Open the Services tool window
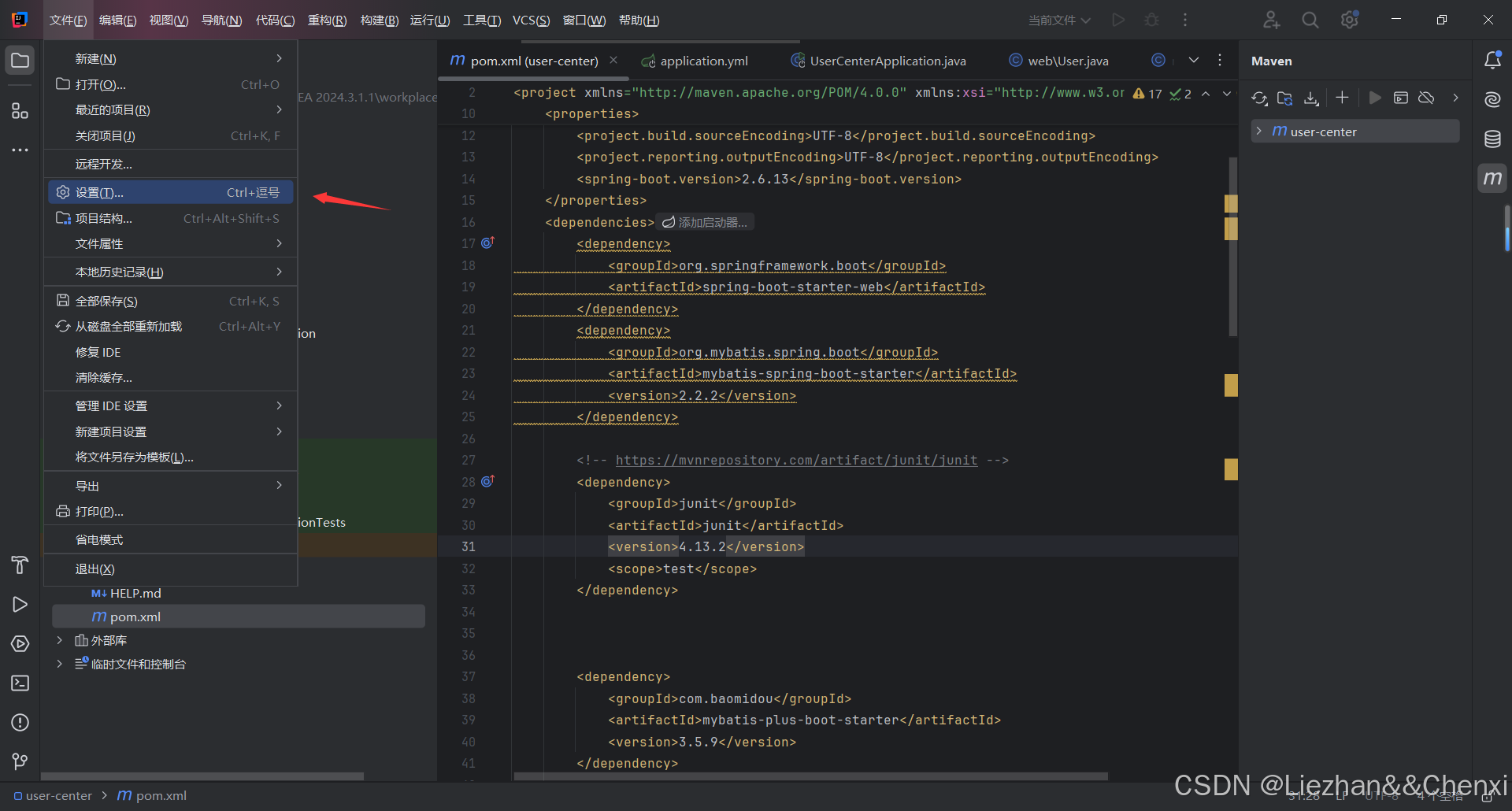Viewport: 1512px width, 811px height. [20, 643]
